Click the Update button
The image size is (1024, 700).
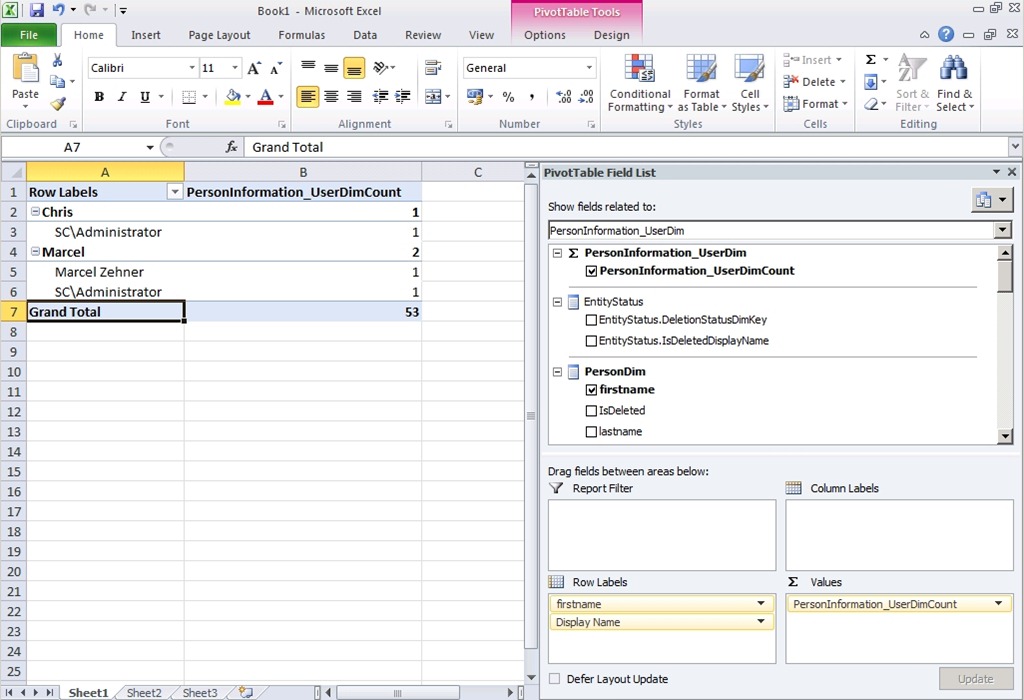975,679
